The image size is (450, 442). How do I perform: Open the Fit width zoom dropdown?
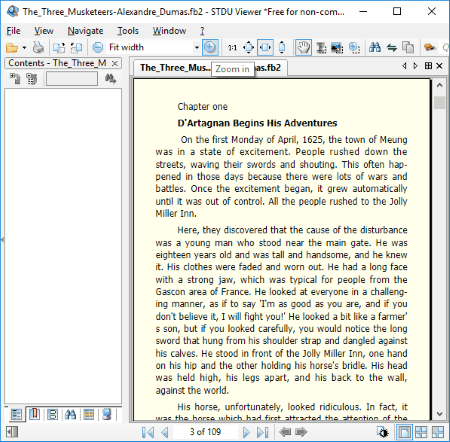[x=197, y=48]
